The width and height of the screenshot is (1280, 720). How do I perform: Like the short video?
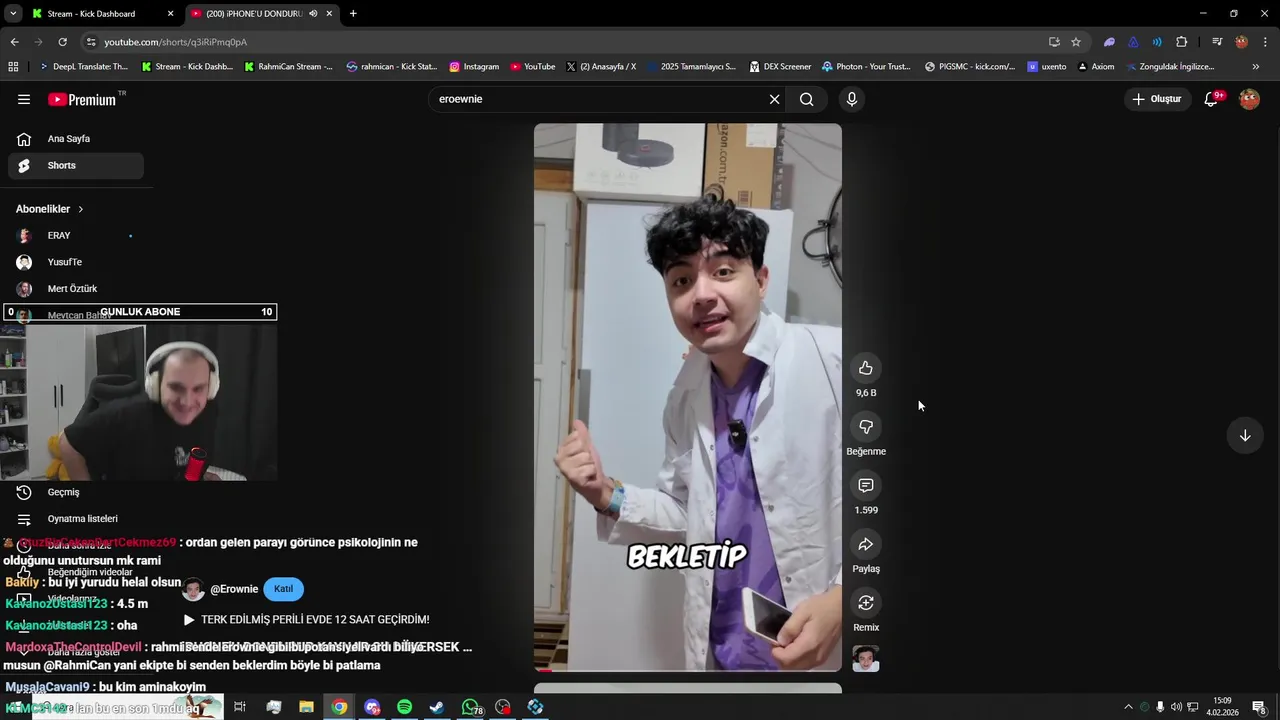[x=866, y=368]
